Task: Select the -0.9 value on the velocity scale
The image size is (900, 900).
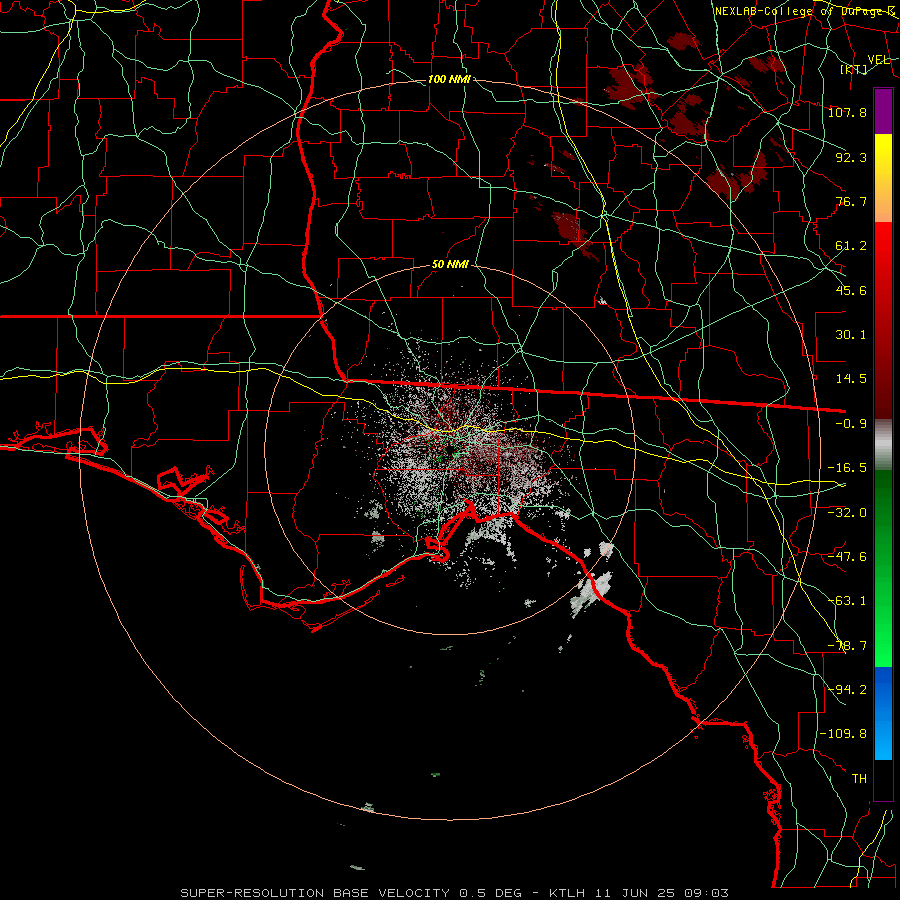Action: (x=851, y=424)
